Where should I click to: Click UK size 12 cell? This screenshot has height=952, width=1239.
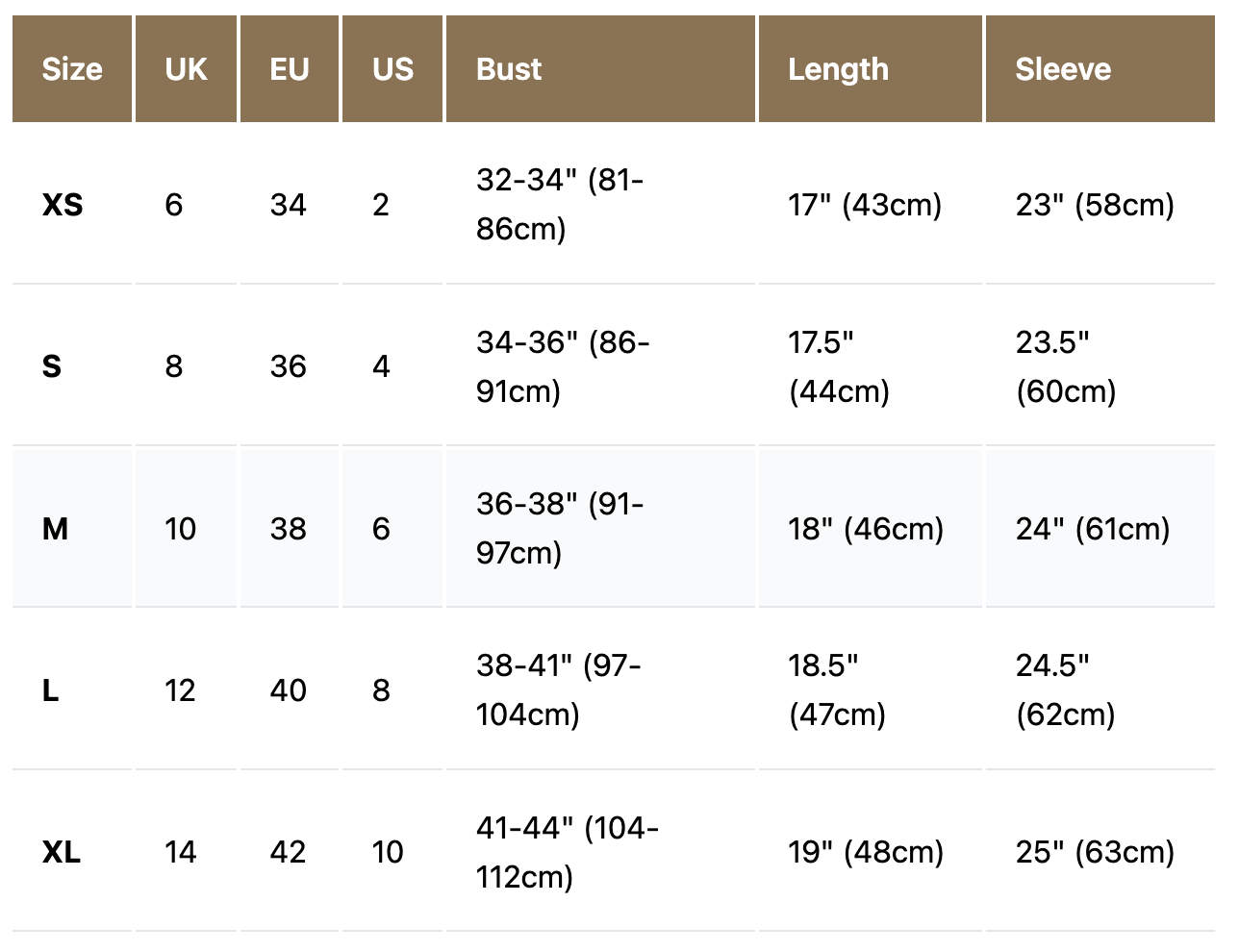(x=180, y=689)
